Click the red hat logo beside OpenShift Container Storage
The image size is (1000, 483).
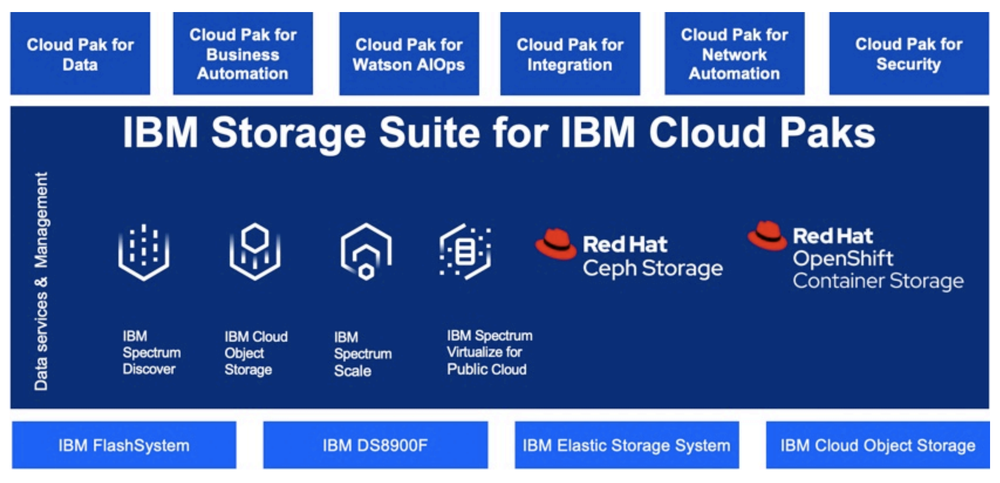pos(768,236)
